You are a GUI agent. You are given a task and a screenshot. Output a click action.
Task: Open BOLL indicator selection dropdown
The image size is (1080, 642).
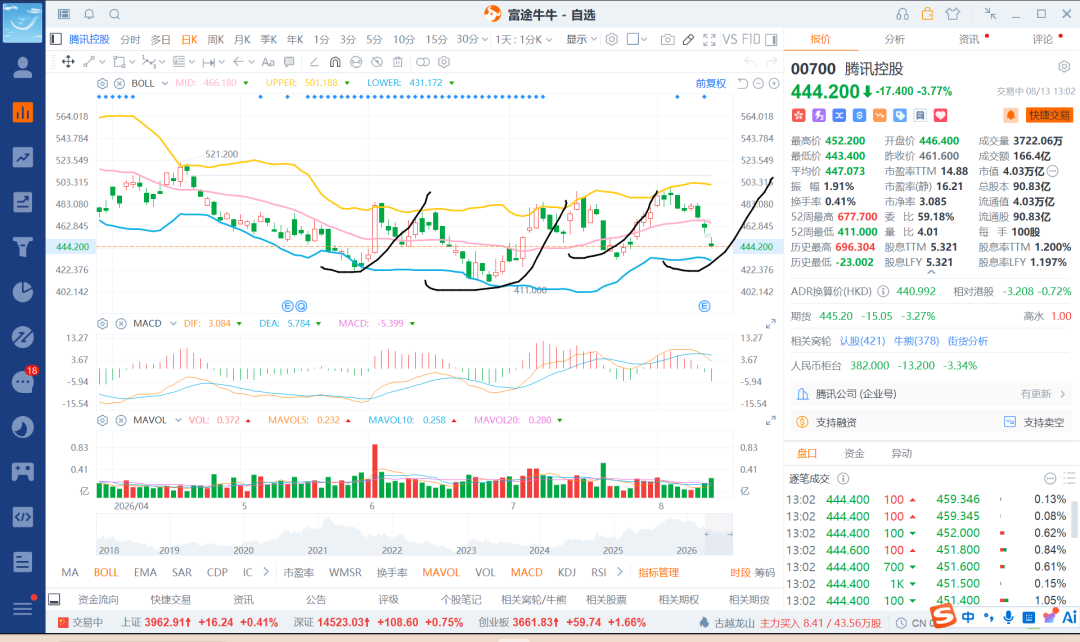(x=165, y=83)
